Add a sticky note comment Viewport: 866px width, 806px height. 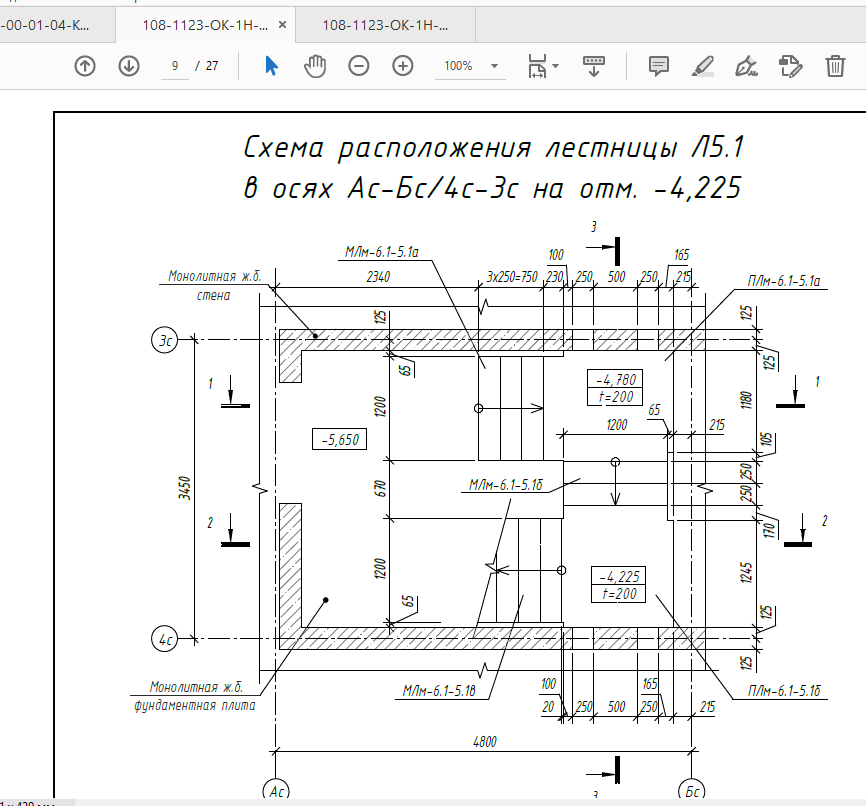tap(658, 66)
